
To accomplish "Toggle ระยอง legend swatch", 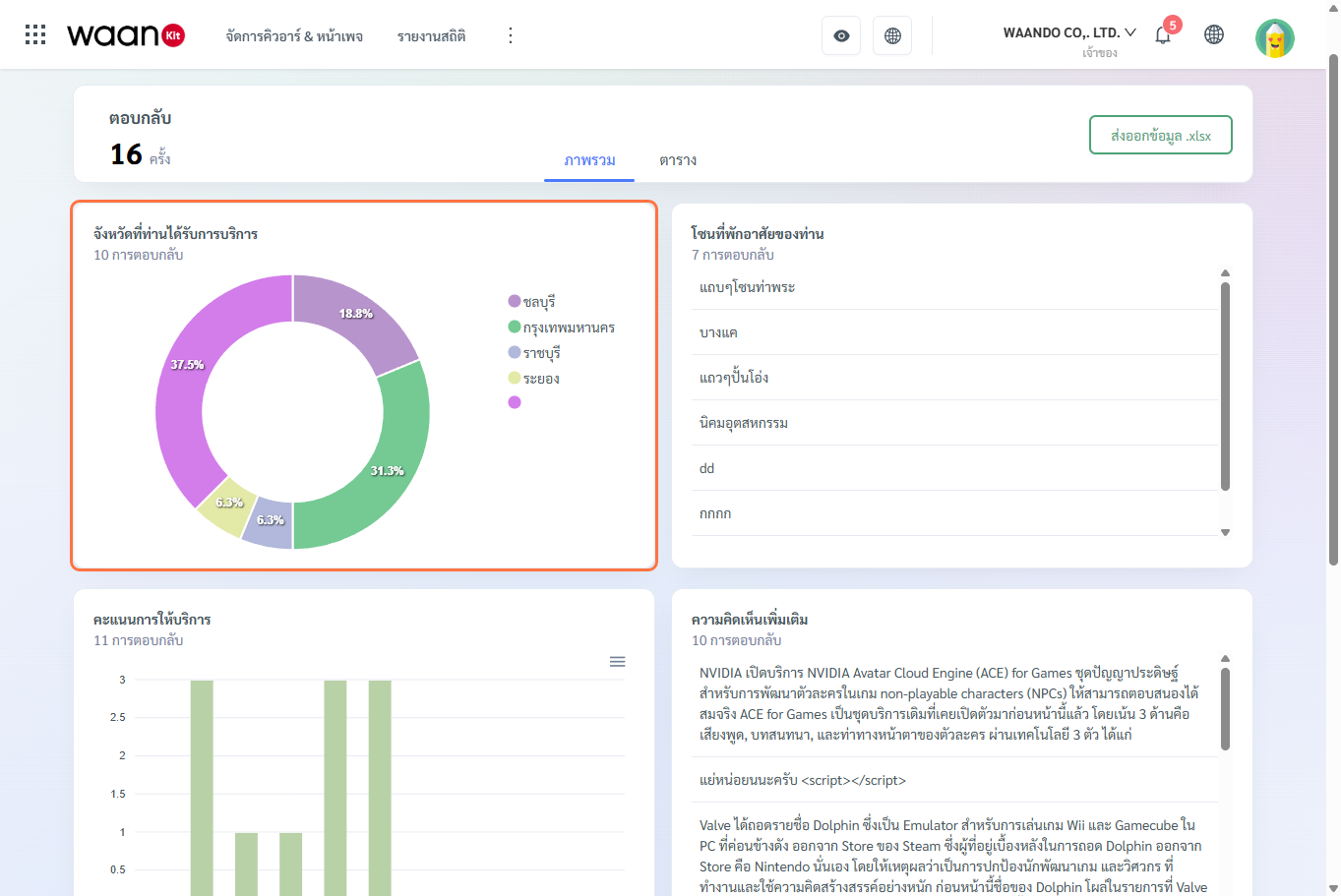I will [515, 378].
